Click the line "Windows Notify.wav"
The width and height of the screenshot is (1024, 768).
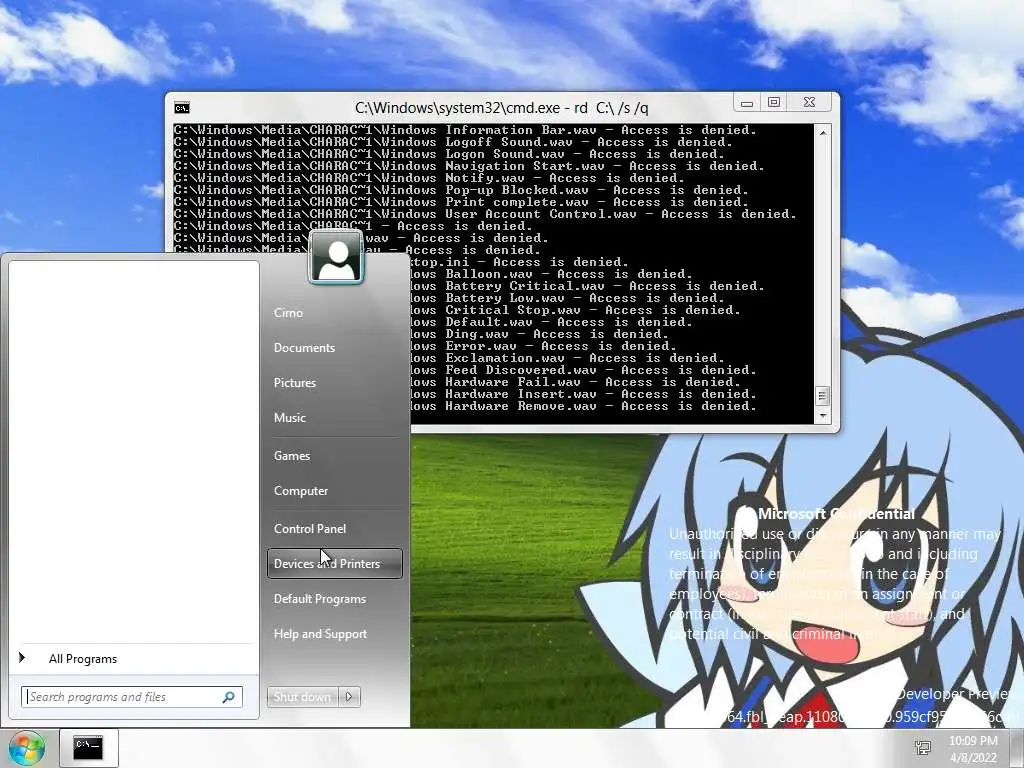429,178
